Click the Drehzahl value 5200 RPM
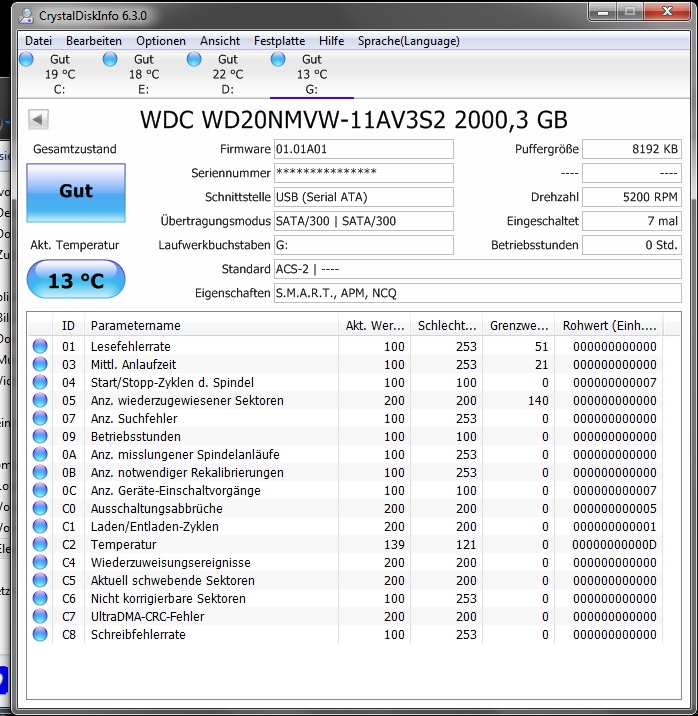This screenshot has height=716, width=698. [x=632, y=197]
